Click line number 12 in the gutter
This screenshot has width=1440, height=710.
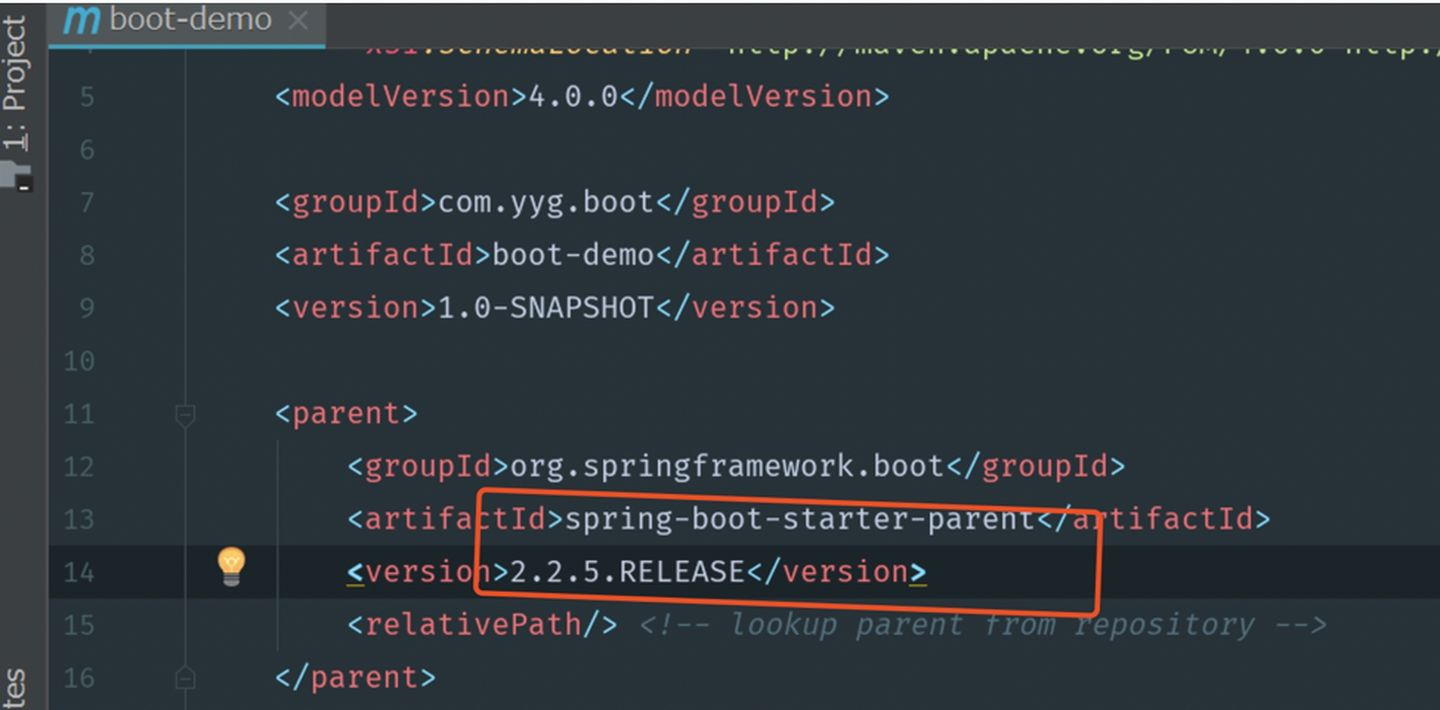(x=79, y=467)
